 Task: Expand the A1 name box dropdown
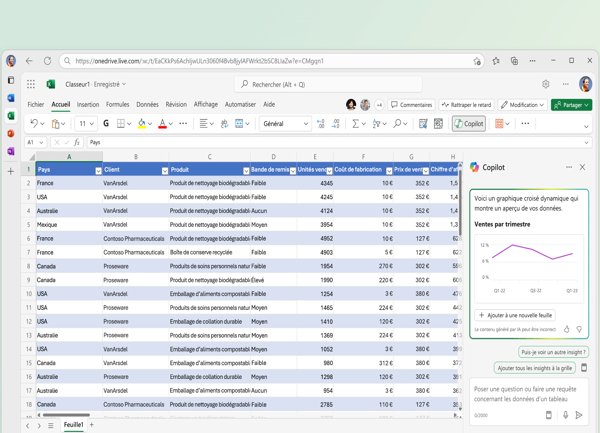[41, 142]
